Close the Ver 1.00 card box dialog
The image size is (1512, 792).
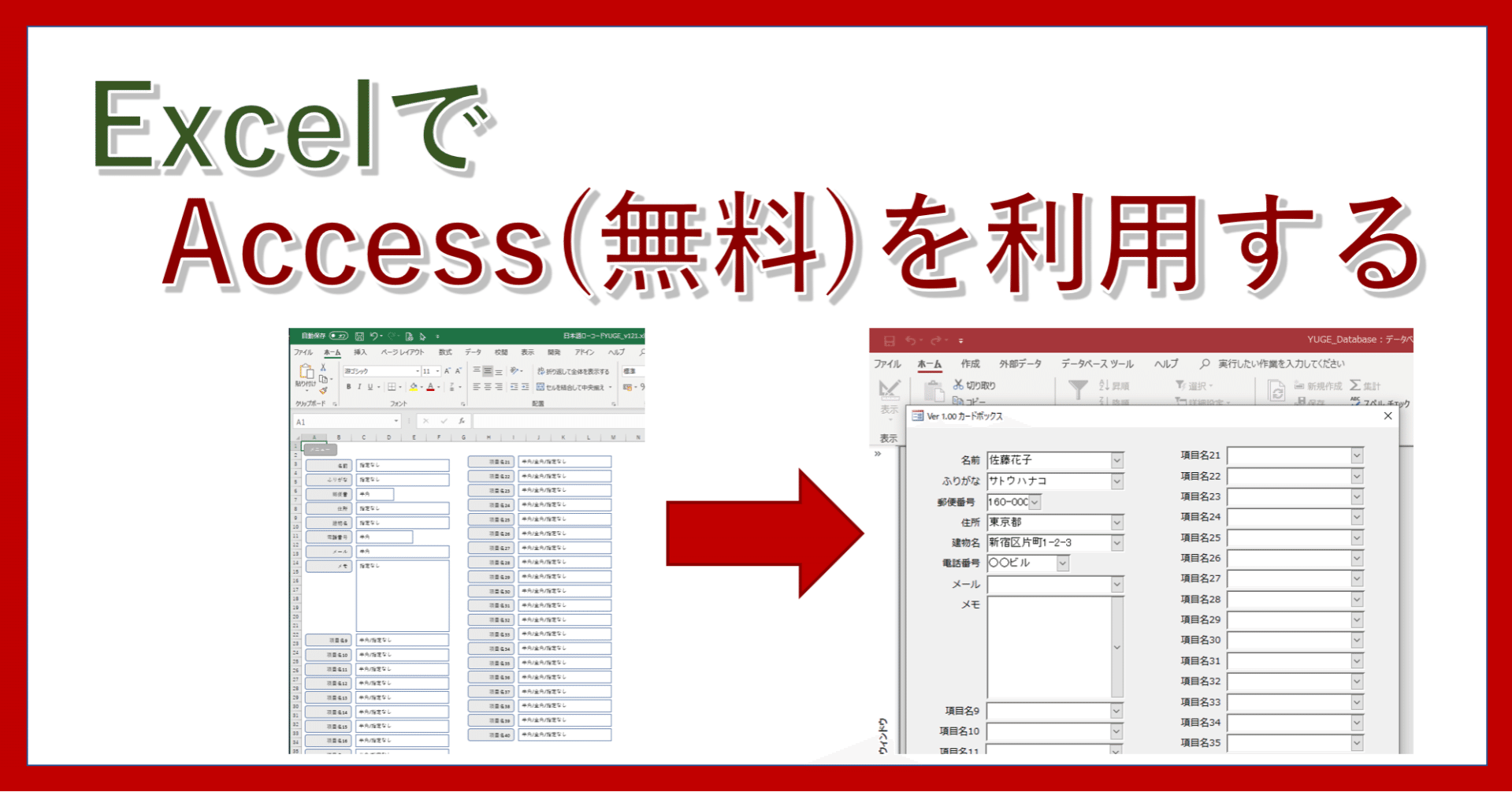1388,415
